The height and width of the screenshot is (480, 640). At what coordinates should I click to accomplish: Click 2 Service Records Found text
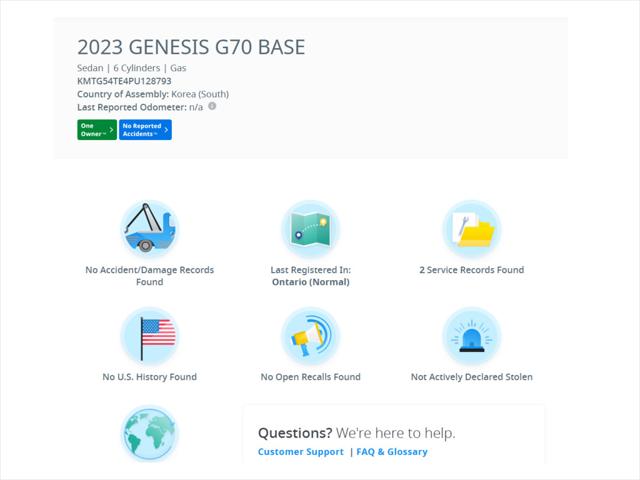pos(471,270)
